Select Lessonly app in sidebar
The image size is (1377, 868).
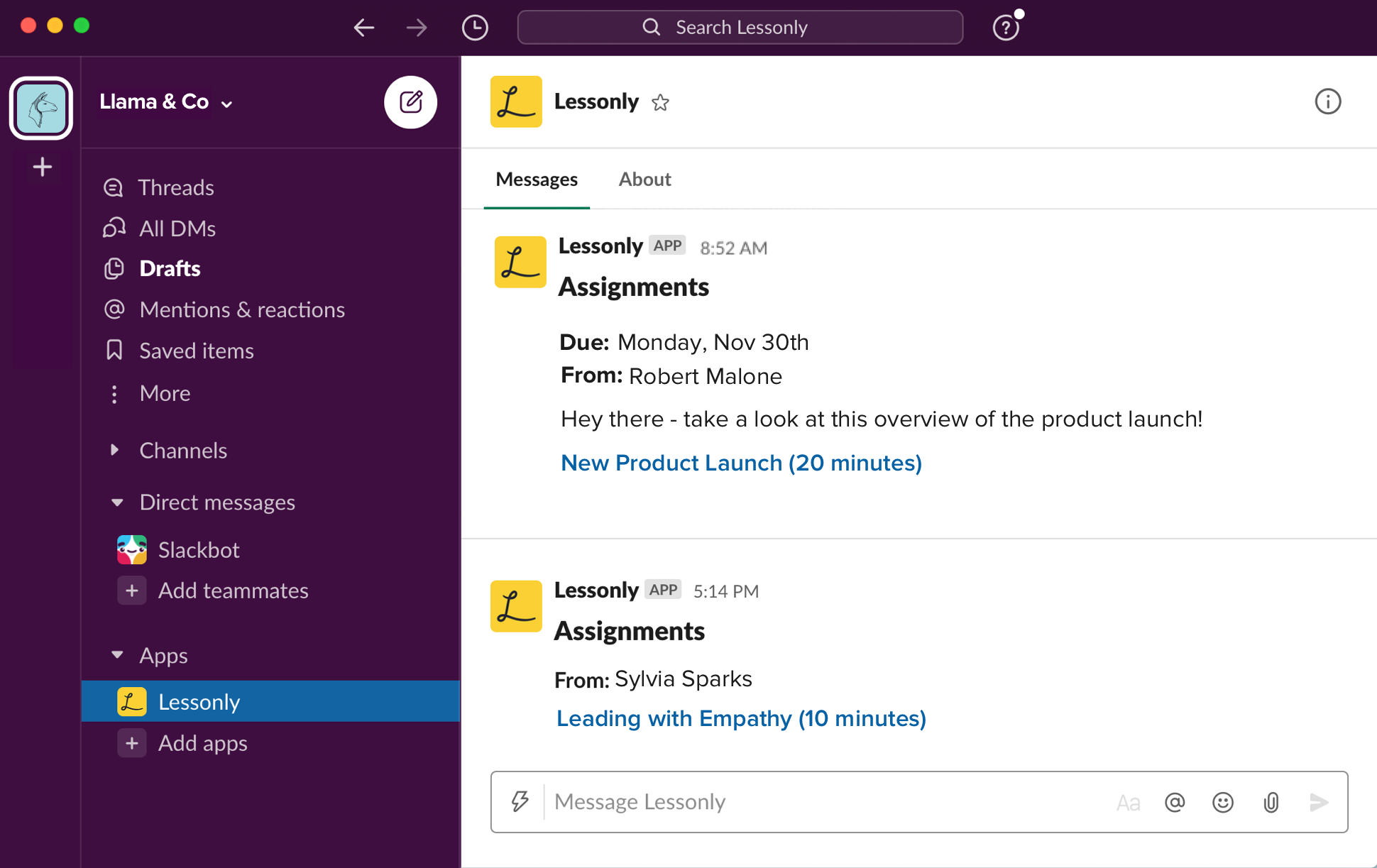270,701
